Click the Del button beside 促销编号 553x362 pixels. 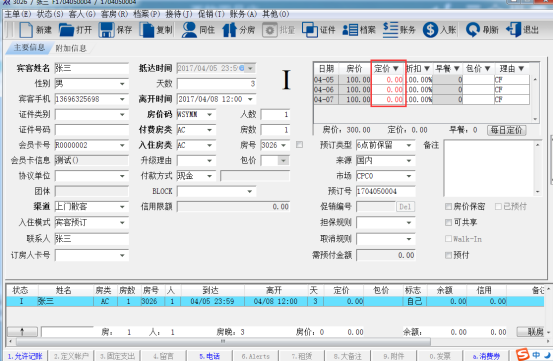pos(405,207)
